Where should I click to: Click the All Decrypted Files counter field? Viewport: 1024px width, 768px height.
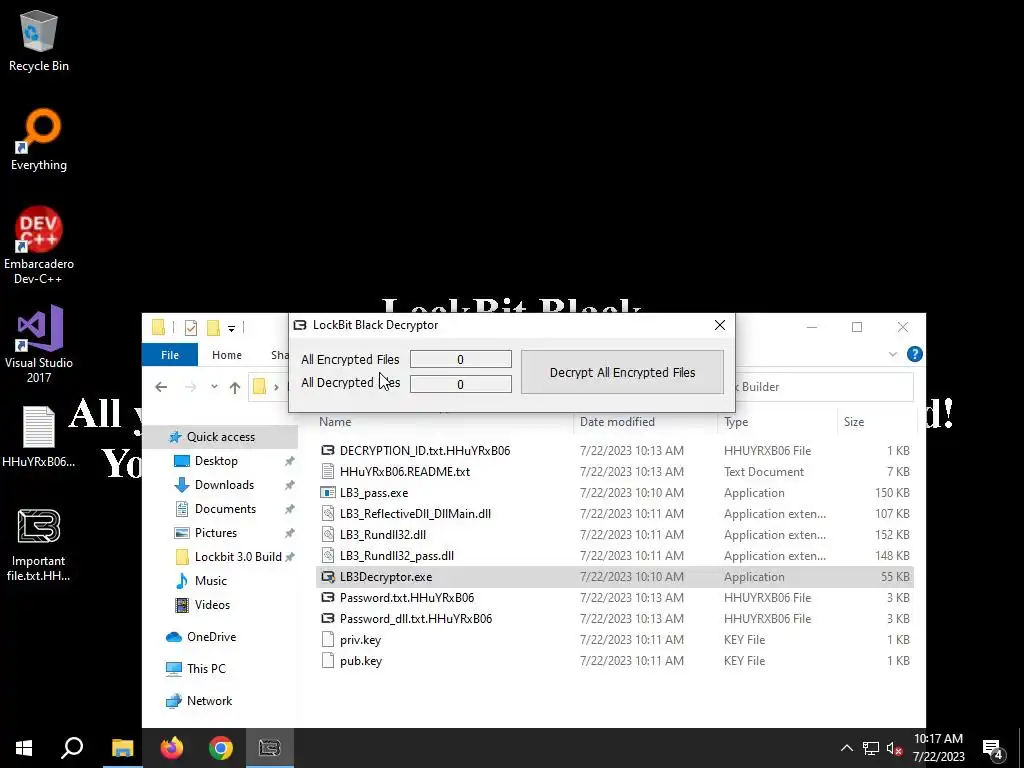pyautogui.click(x=460, y=384)
